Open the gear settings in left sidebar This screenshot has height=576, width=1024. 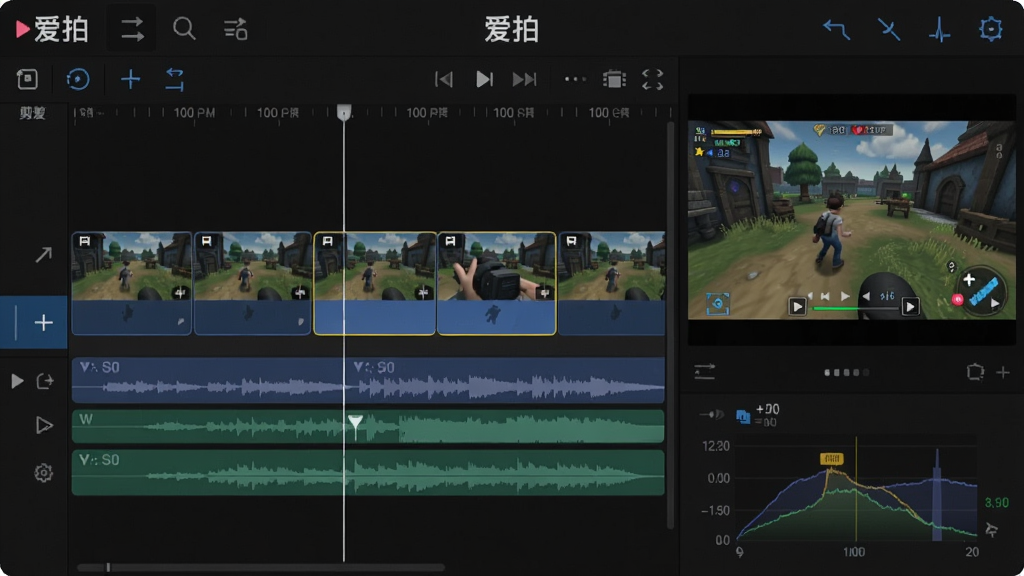tap(43, 473)
